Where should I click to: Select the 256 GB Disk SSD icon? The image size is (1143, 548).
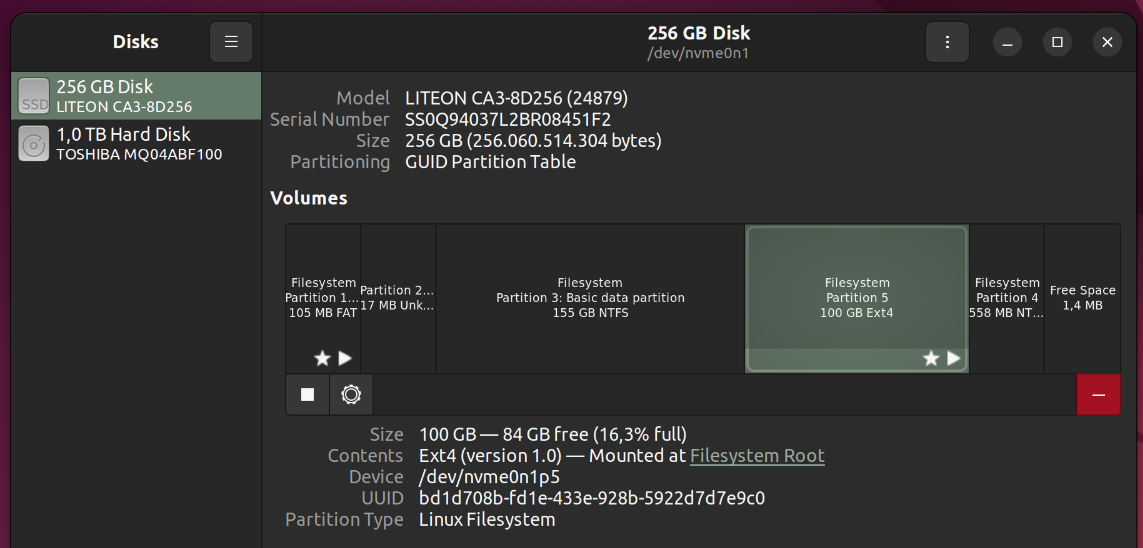(x=34, y=95)
